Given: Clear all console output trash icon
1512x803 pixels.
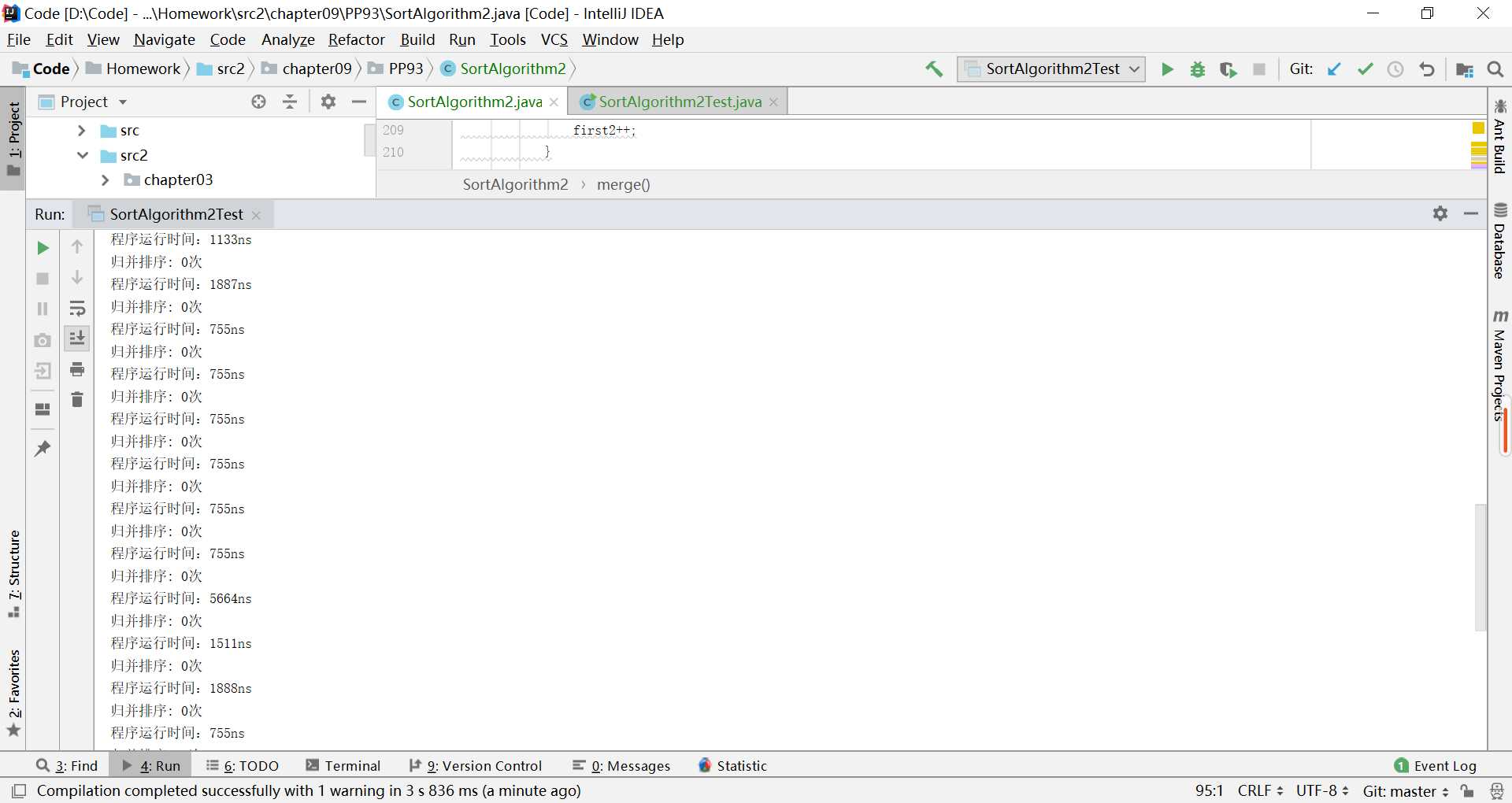Looking at the screenshot, I should [x=77, y=400].
